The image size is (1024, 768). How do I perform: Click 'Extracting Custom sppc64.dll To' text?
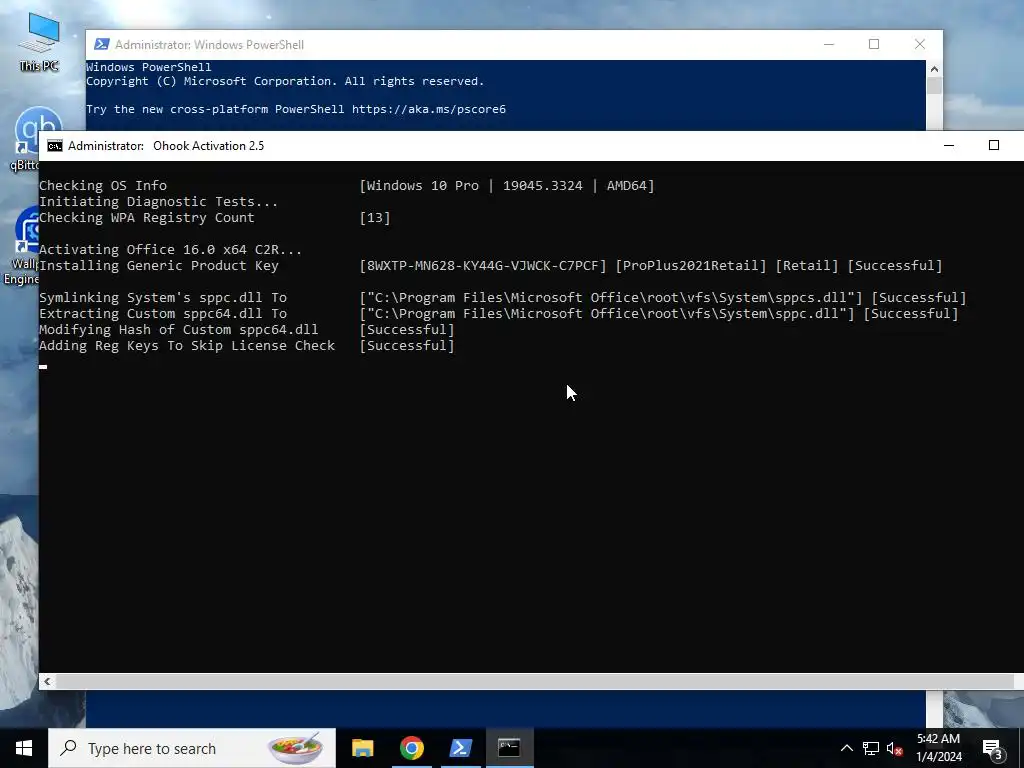[163, 313]
